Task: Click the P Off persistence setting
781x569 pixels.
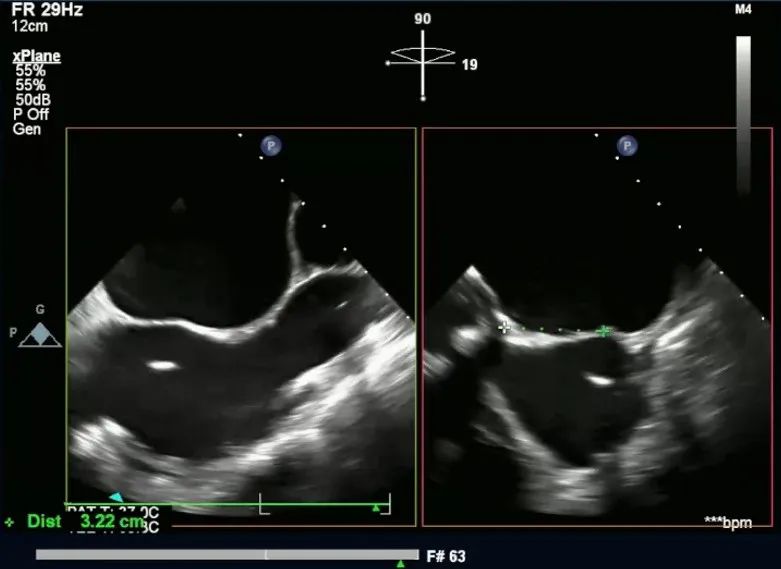Action: [30, 114]
